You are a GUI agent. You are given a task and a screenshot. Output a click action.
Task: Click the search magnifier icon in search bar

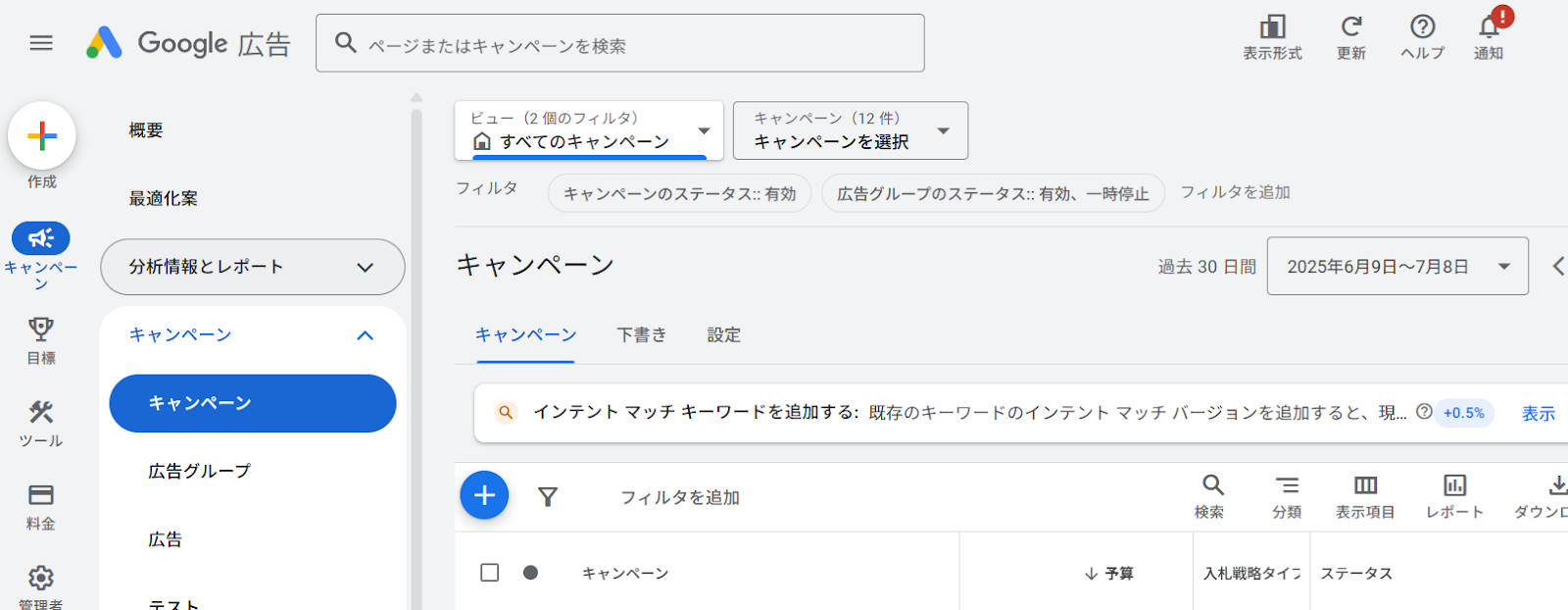pyautogui.click(x=345, y=42)
